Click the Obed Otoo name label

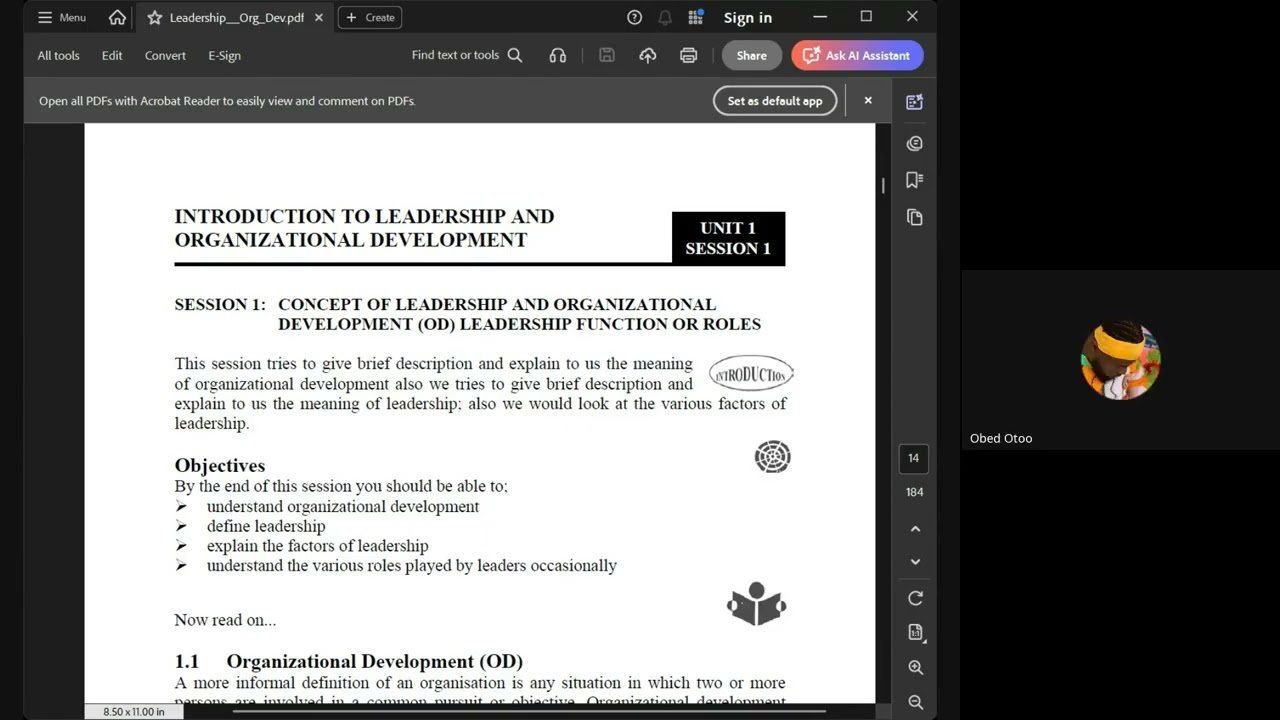(1001, 438)
